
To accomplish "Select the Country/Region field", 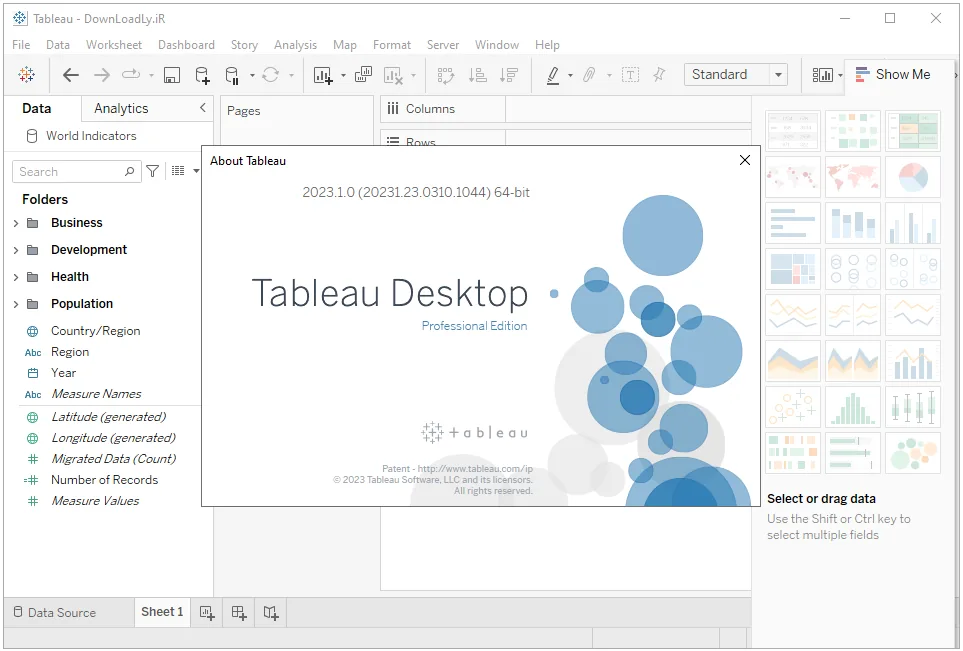I will click(x=95, y=331).
